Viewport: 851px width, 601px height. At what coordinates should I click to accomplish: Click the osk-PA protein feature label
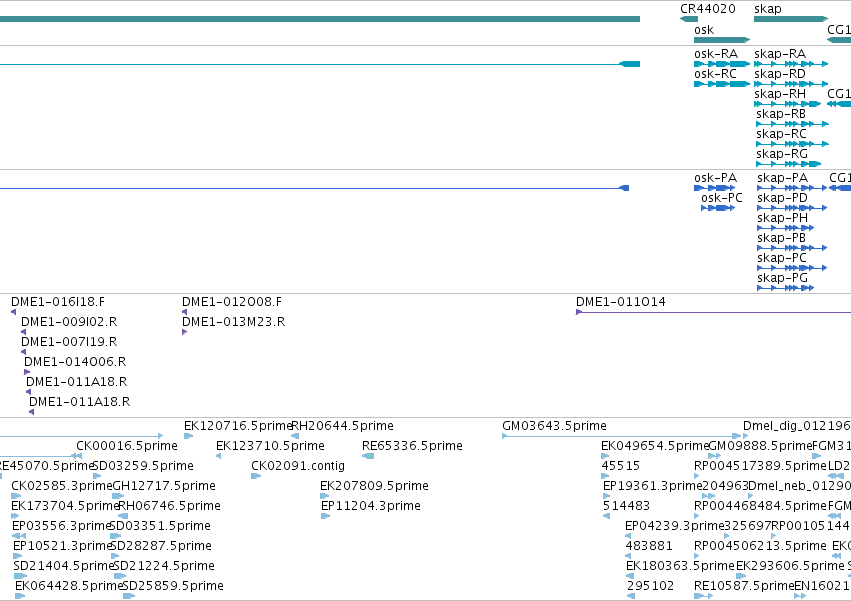point(715,178)
